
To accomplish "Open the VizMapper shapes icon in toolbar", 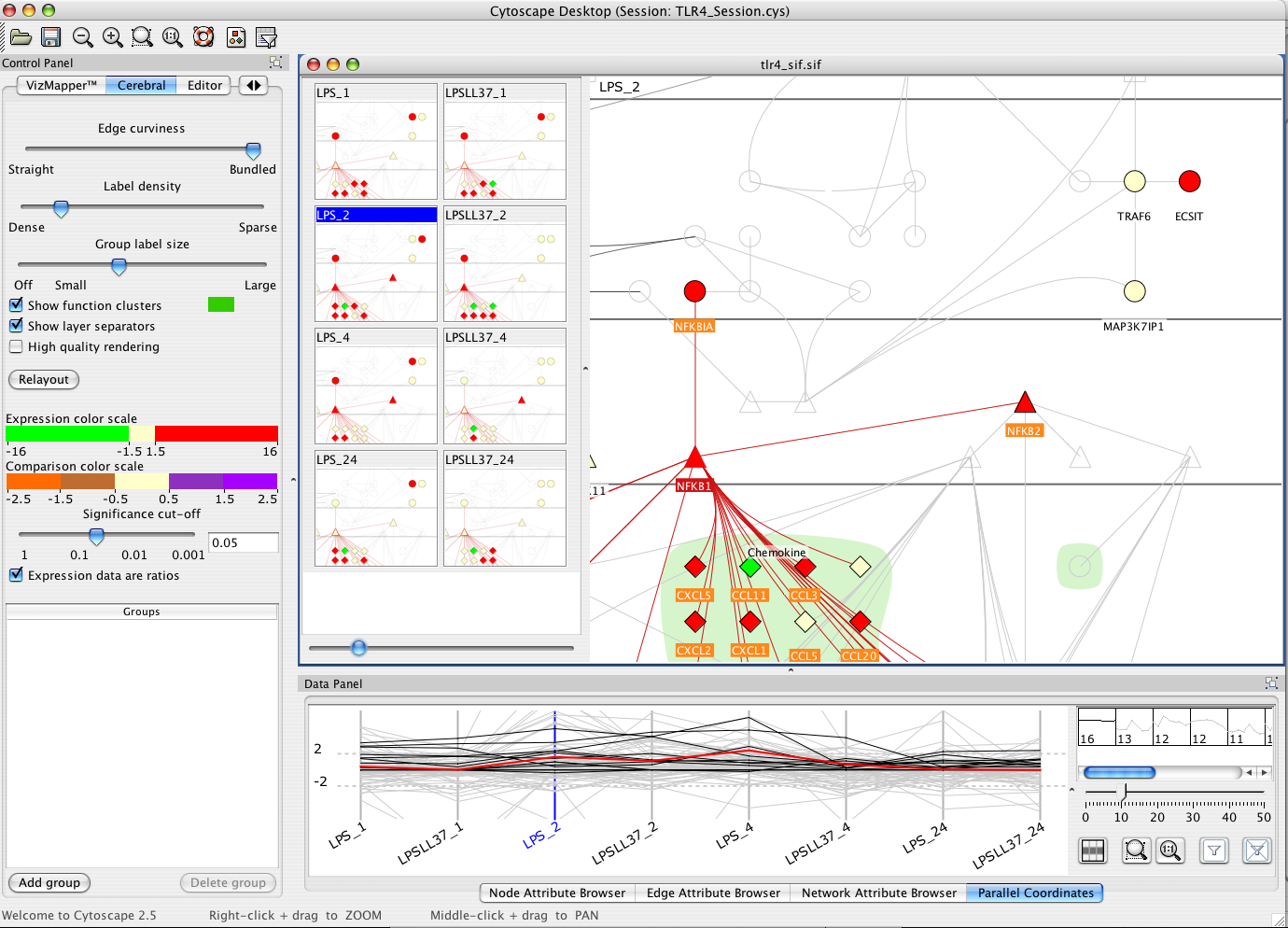I will pyautogui.click(x=236, y=37).
